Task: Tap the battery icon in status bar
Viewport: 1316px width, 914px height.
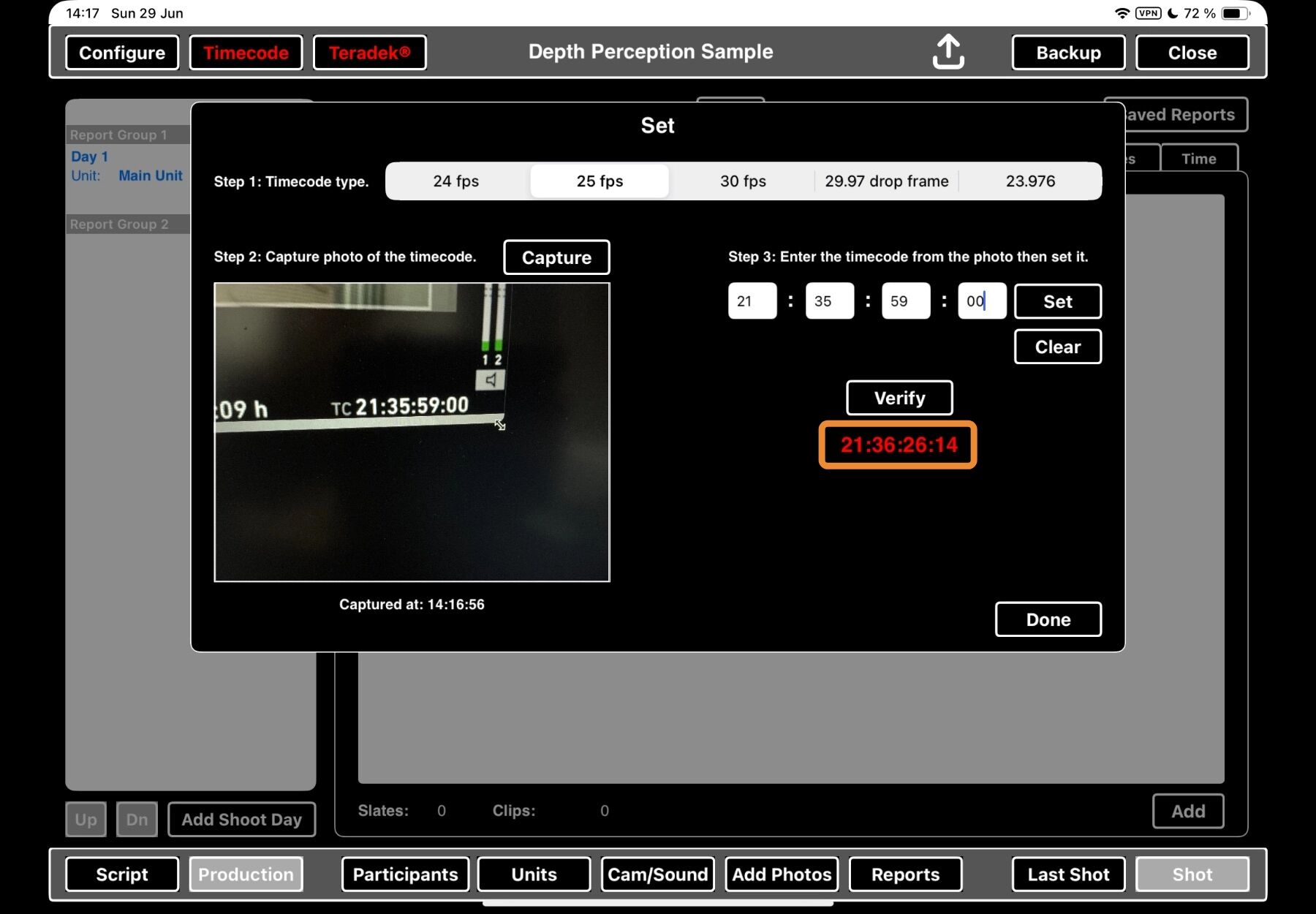Action: point(1236,13)
